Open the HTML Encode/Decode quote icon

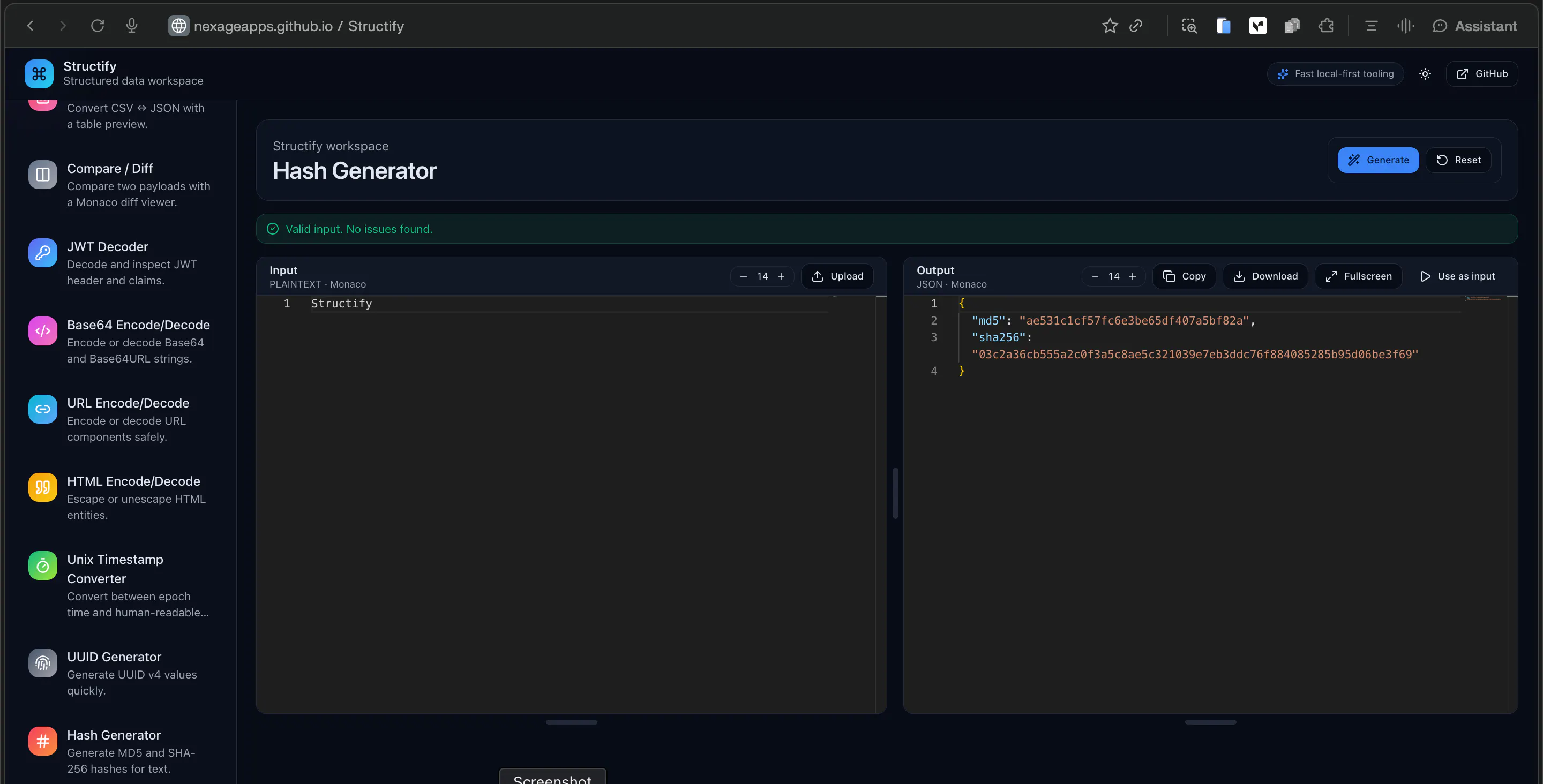click(42, 487)
